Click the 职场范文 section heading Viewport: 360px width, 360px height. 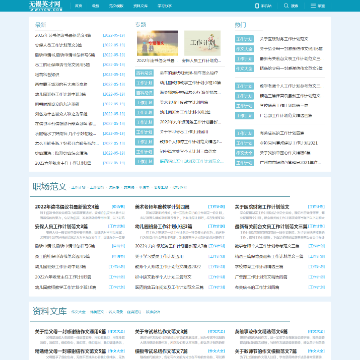click(49, 187)
